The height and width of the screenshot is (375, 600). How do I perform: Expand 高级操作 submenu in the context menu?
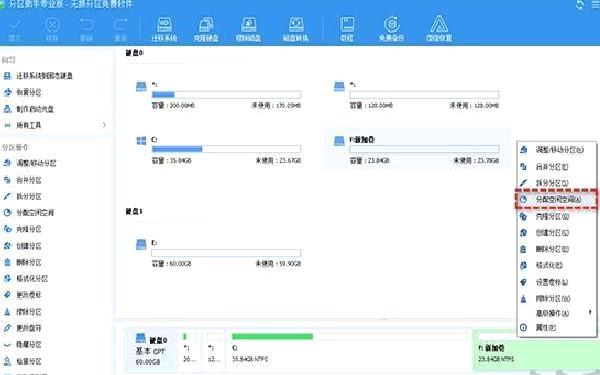coord(557,313)
